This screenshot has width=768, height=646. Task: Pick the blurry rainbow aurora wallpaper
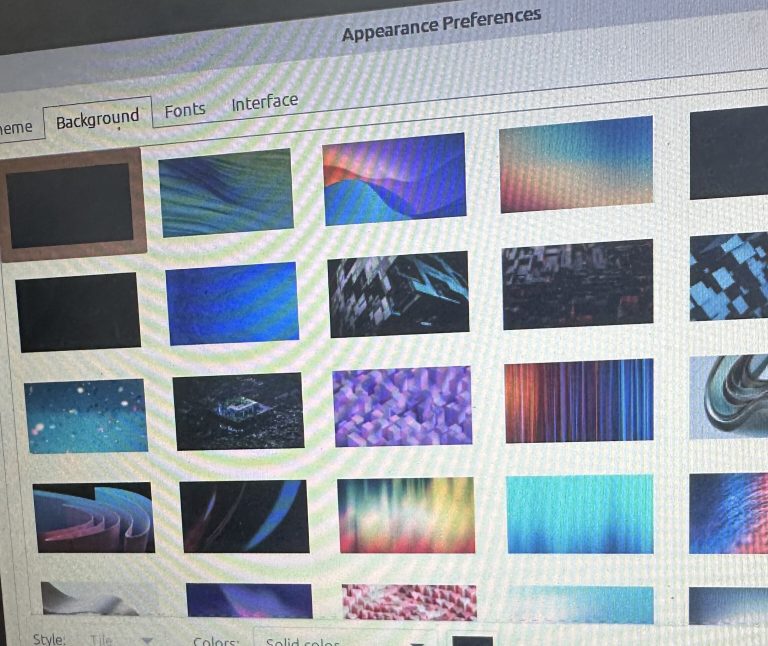pyautogui.click(x=405, y=514)
